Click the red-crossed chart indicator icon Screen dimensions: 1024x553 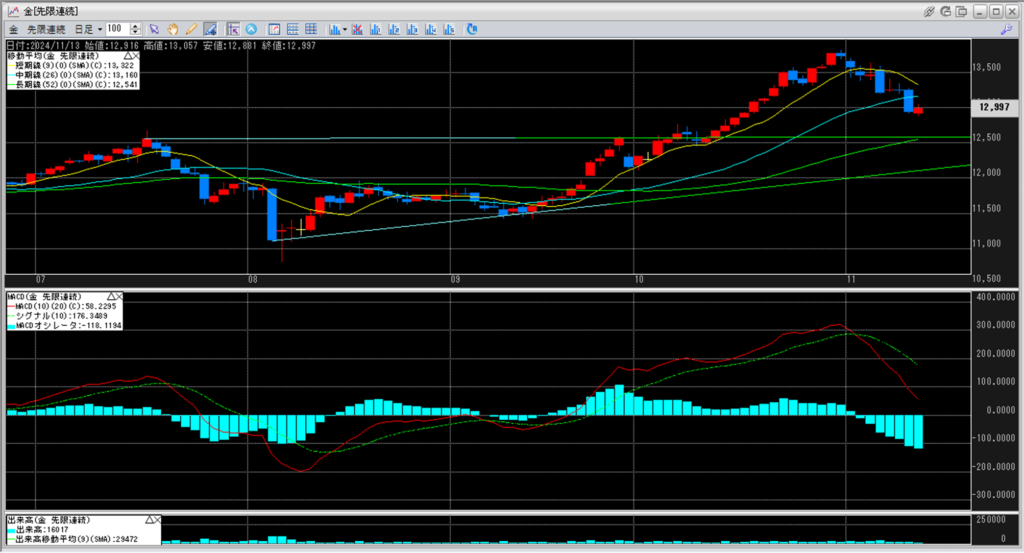(355, 29)
